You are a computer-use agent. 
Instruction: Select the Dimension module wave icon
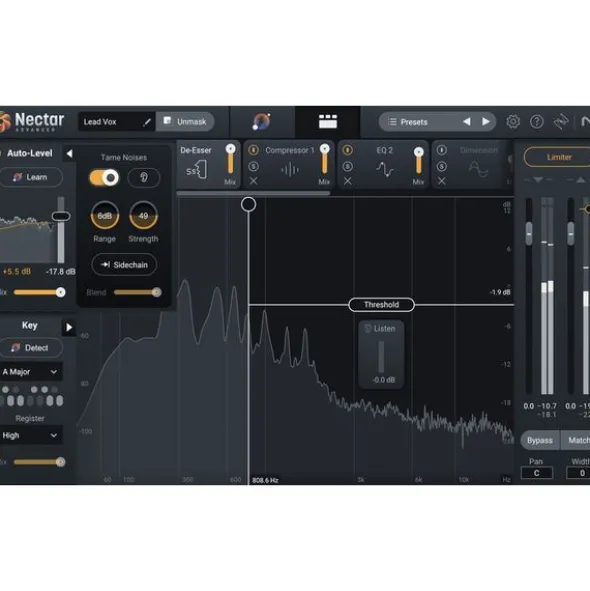point(478,170)
